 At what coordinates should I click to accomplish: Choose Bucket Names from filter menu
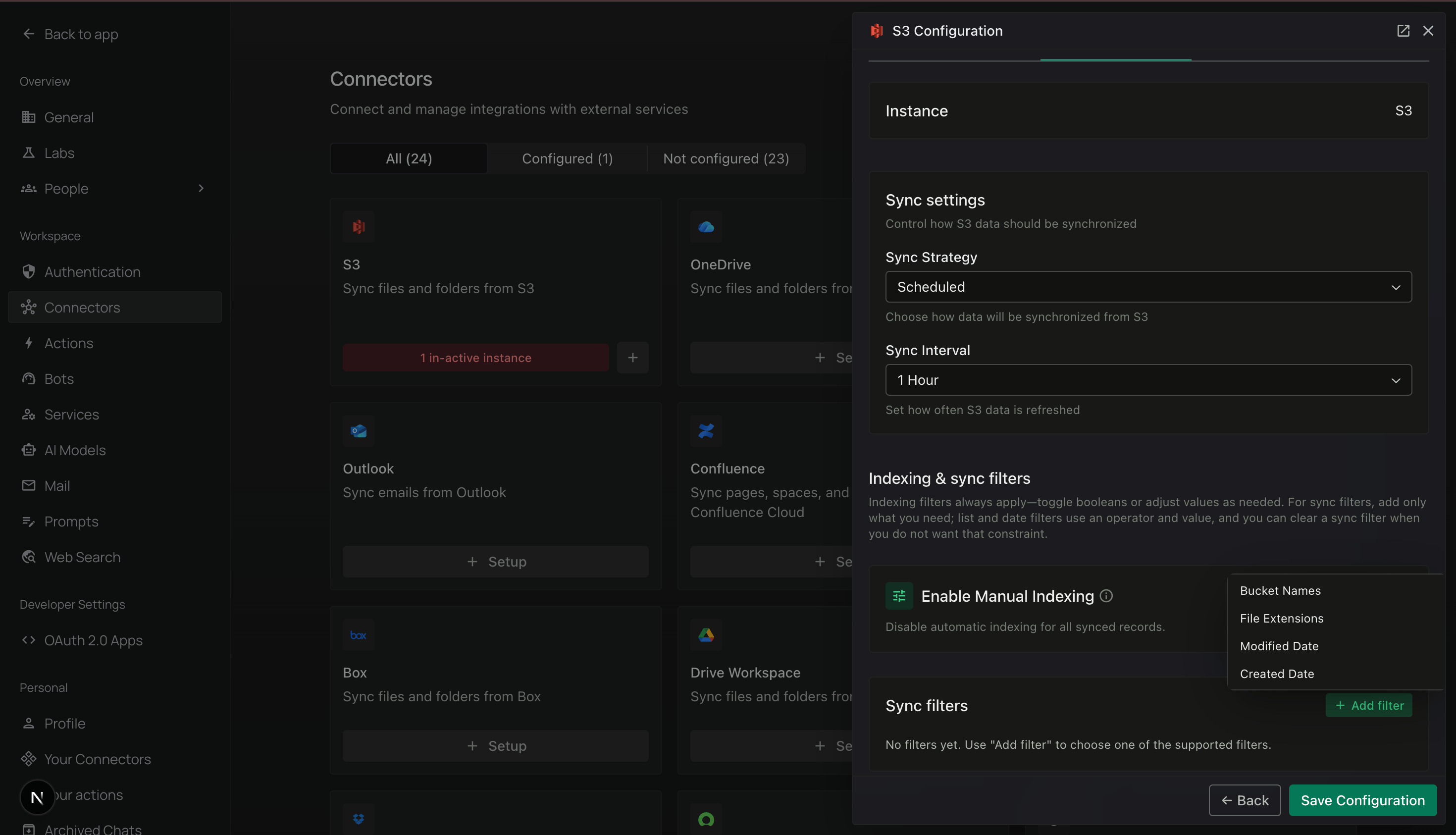point(1335,591)
